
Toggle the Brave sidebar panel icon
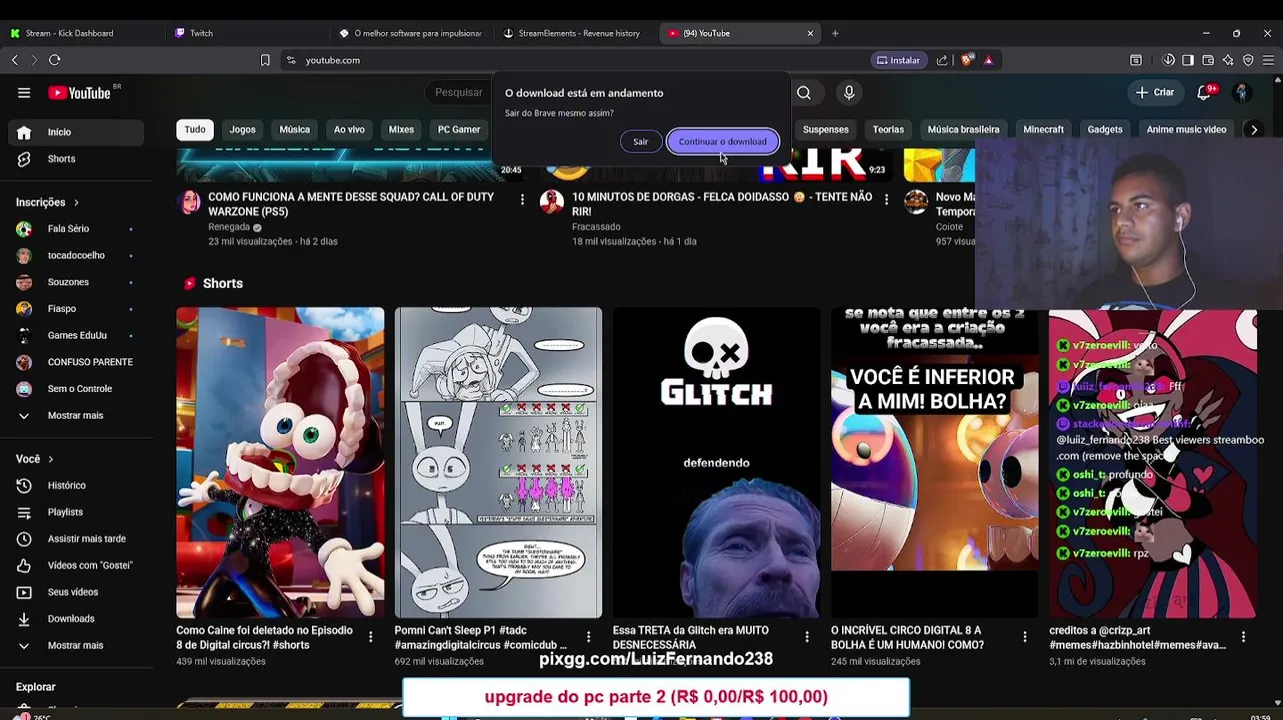[x=1188, y=60]
